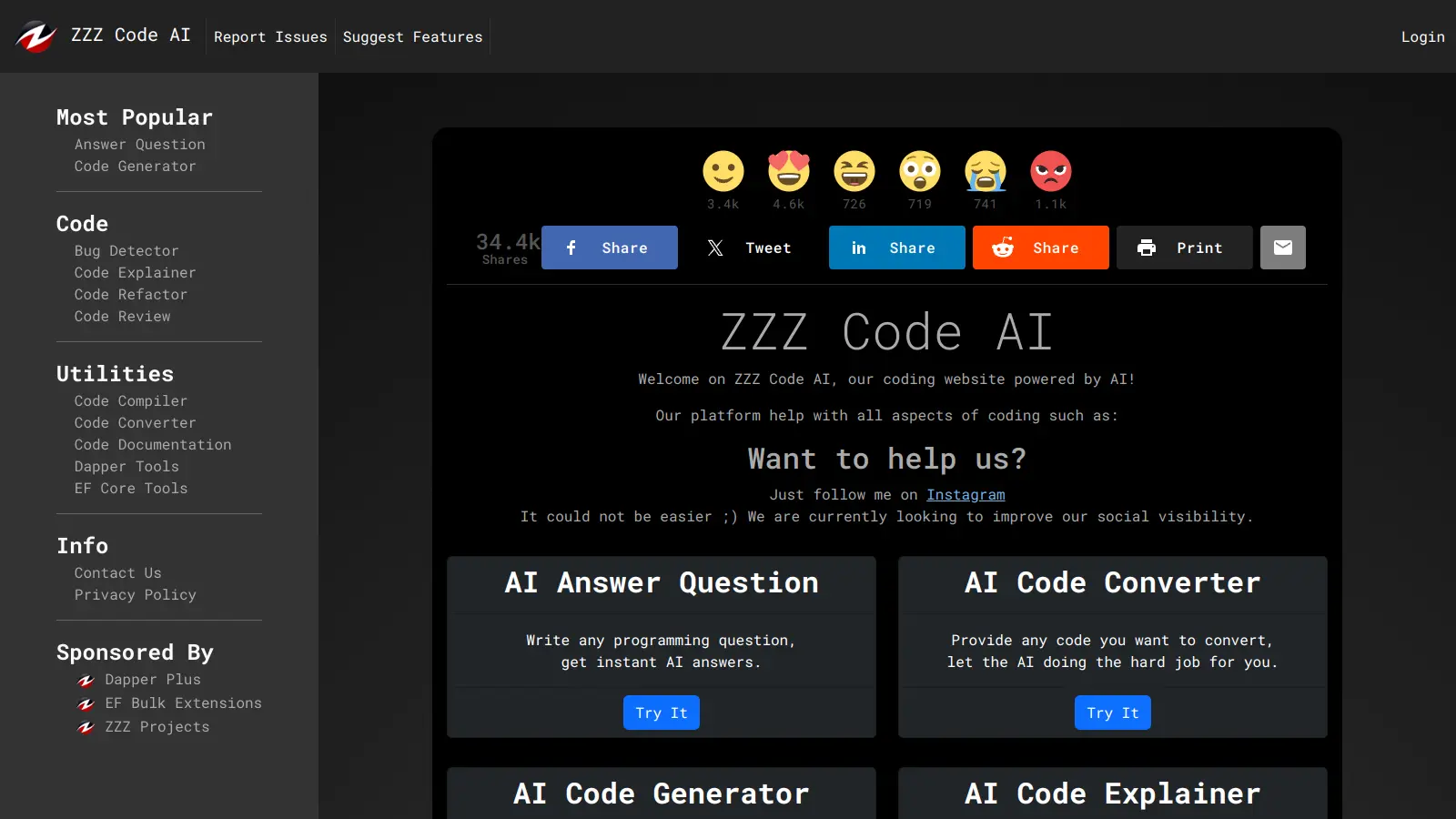The width and height of the screenshot is (1456, 819).
Task: React with the laughing emoji
Action: [854, 171]
